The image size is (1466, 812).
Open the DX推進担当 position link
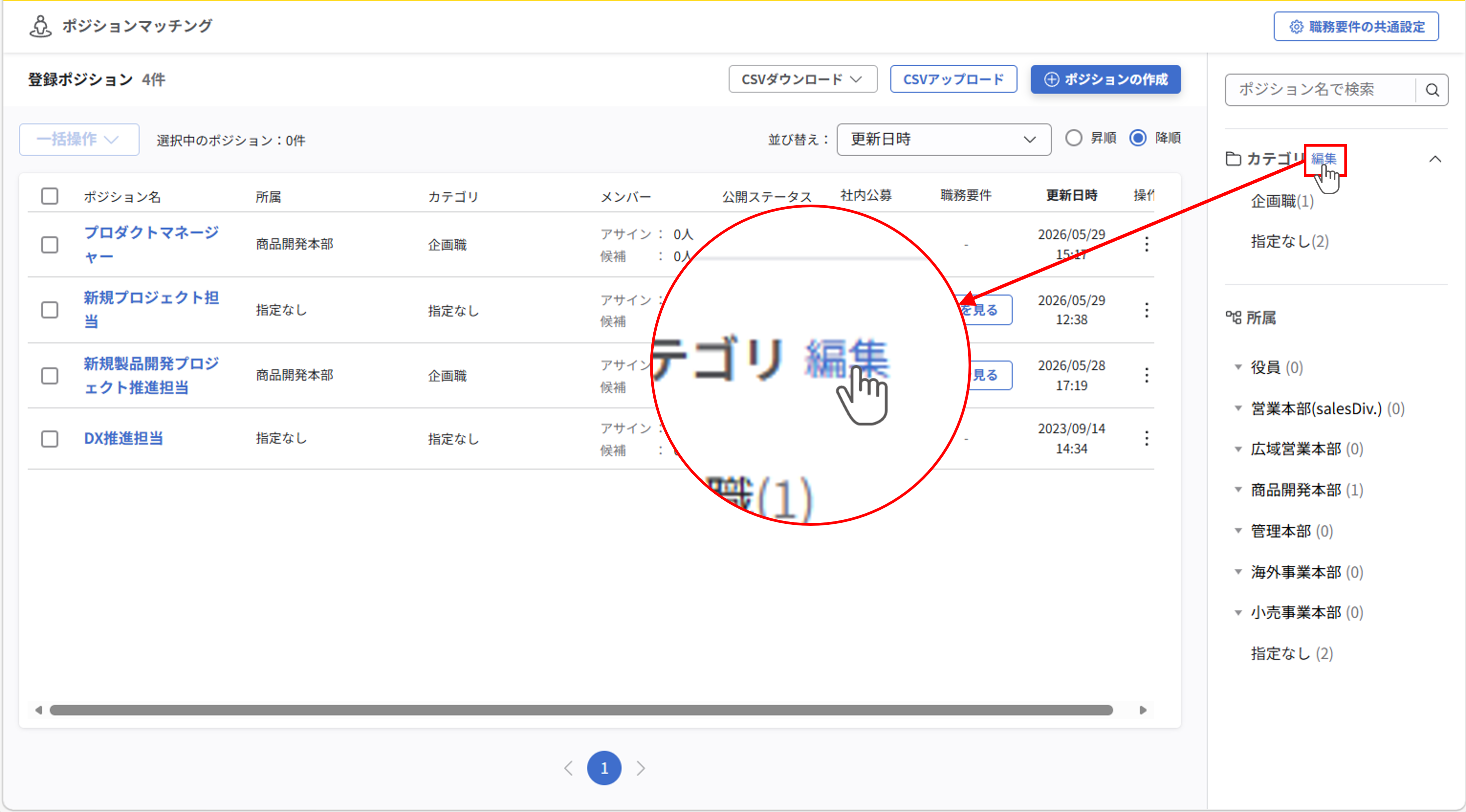124,438
